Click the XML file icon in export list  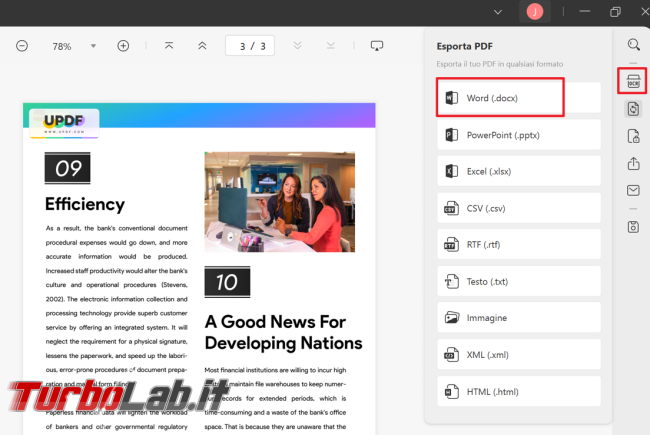pos(451,355)
